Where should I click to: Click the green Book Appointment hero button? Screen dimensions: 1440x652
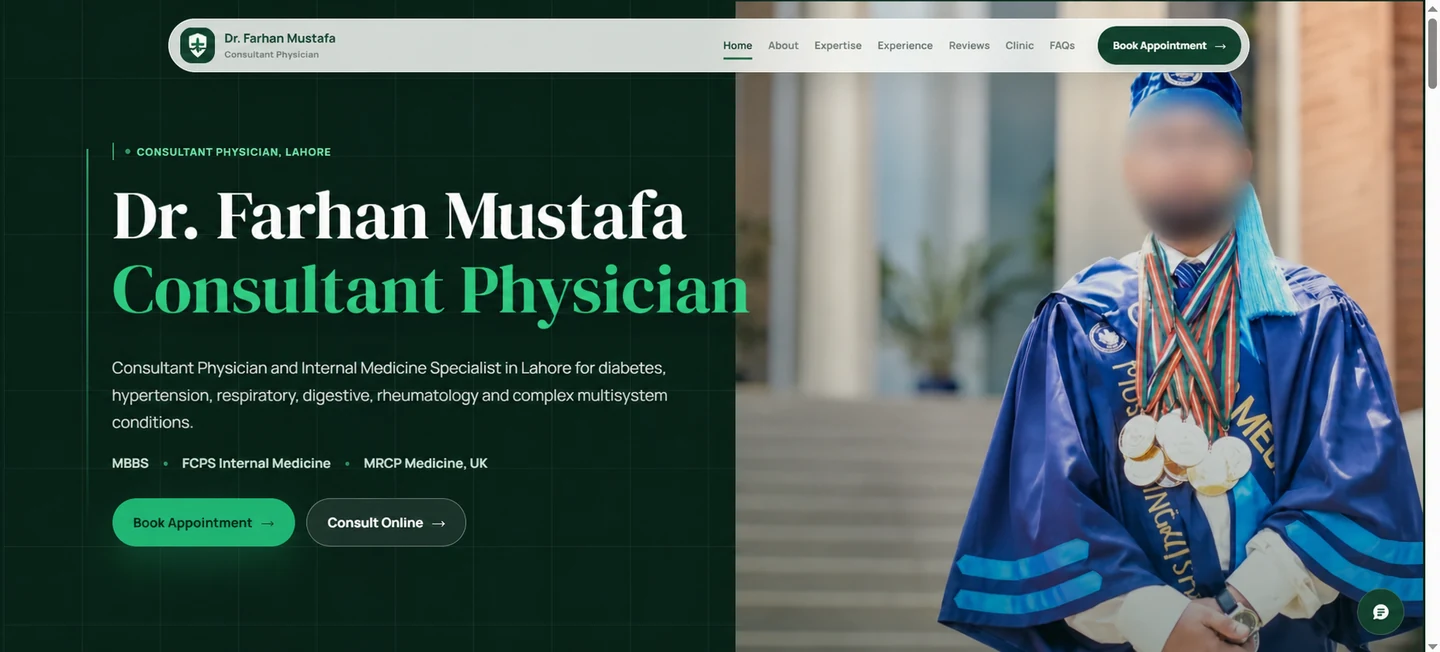coord(203,522)
